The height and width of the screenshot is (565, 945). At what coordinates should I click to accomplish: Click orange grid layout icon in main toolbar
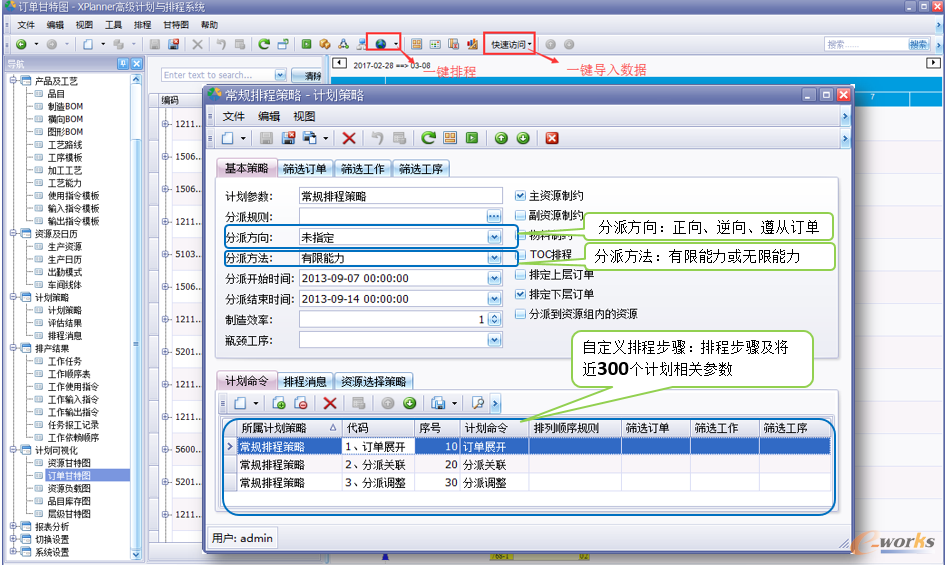416,44
